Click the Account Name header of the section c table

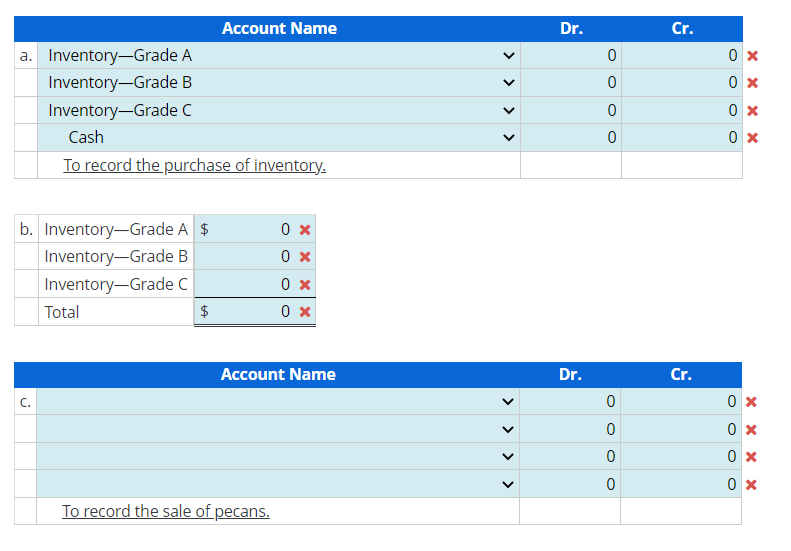278,374
